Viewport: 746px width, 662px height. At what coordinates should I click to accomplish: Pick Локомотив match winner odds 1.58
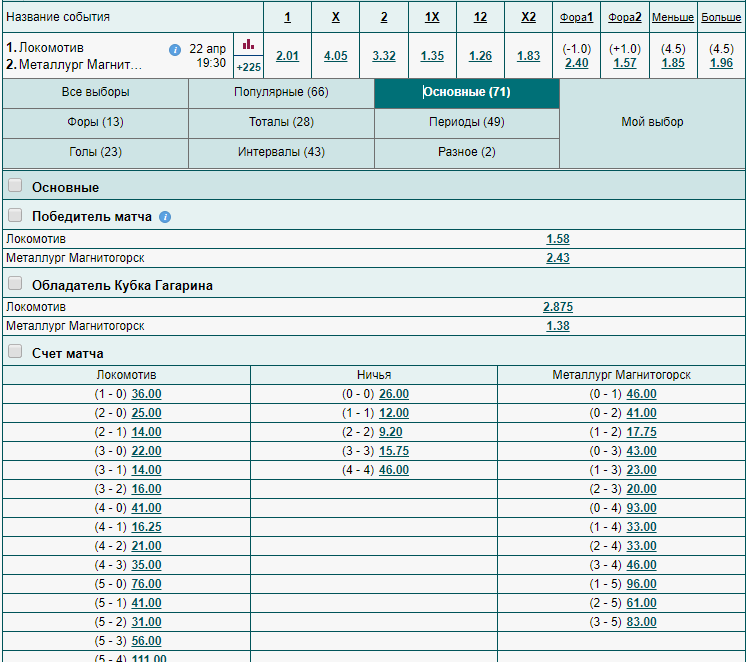[x=558, y=239]
